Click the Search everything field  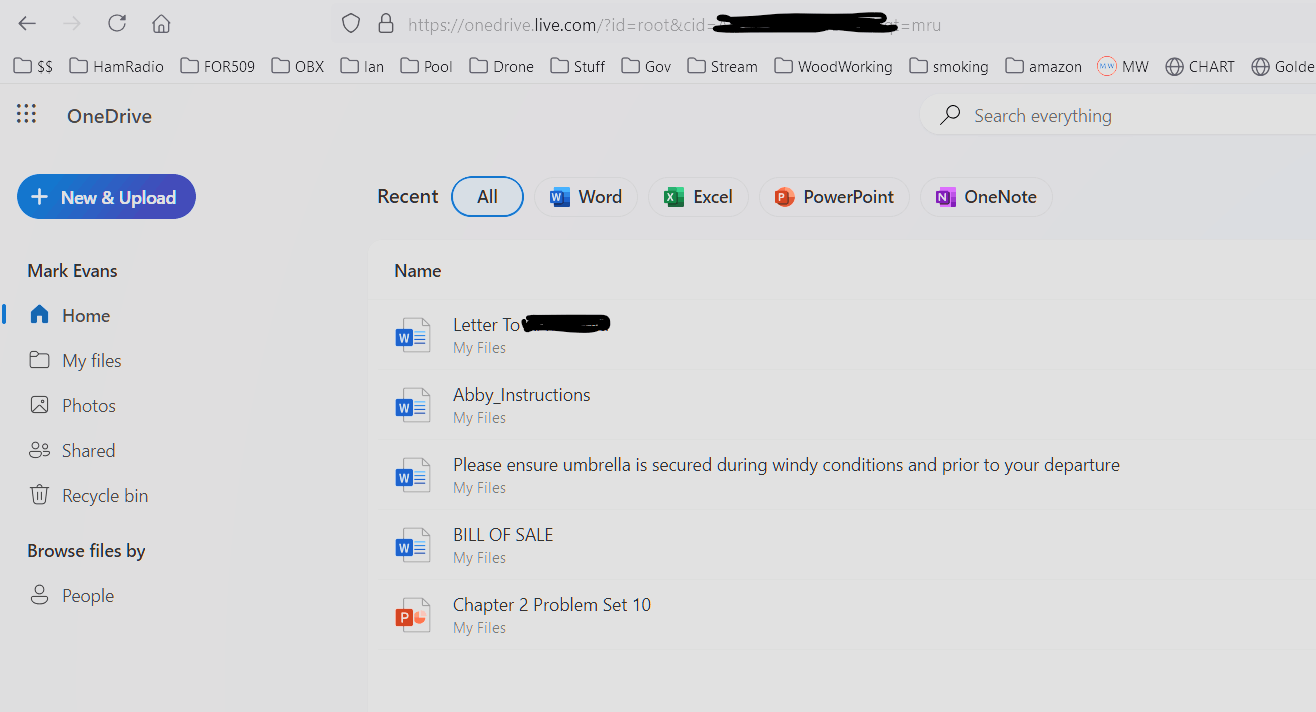(x=1117, y=115)
